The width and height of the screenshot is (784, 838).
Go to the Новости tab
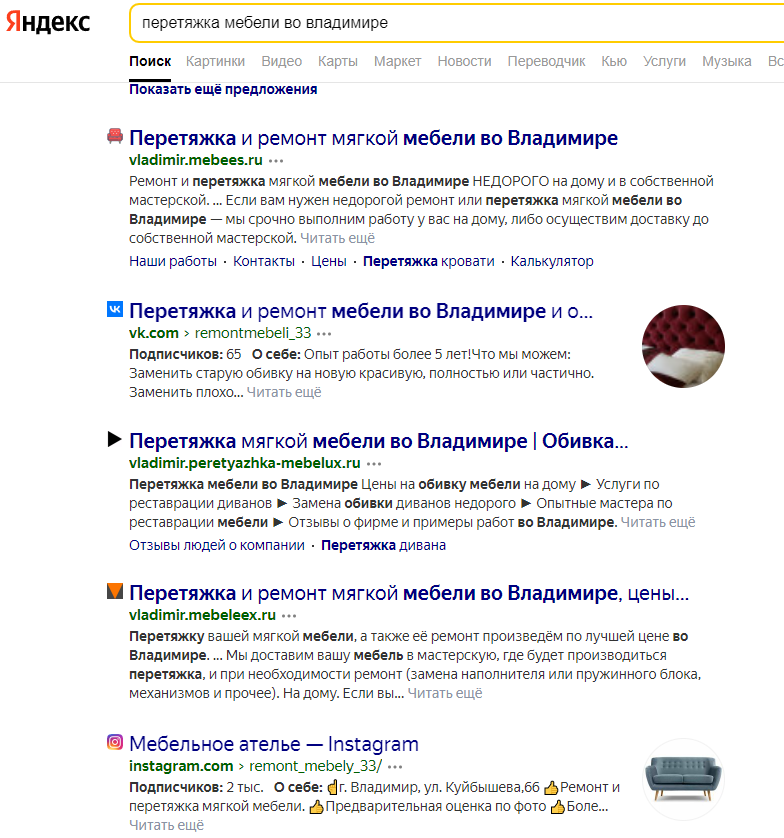point(464,61)
